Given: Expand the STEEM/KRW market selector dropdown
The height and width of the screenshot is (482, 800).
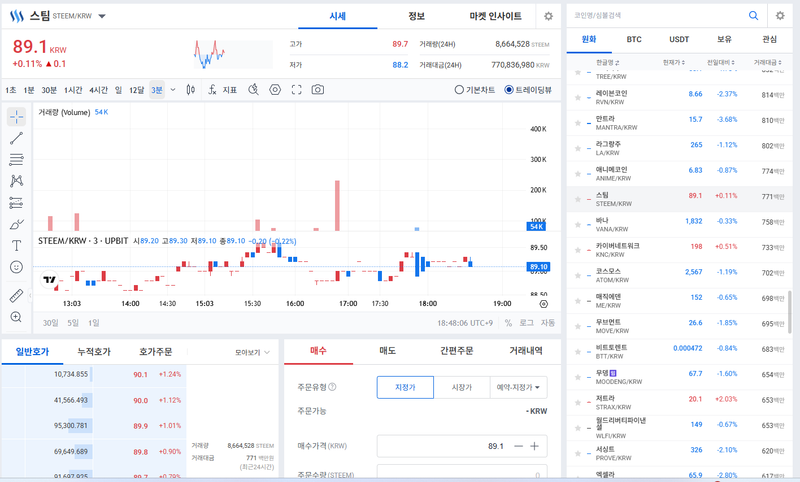Looking at the screenshot, I should click(102, 17).
